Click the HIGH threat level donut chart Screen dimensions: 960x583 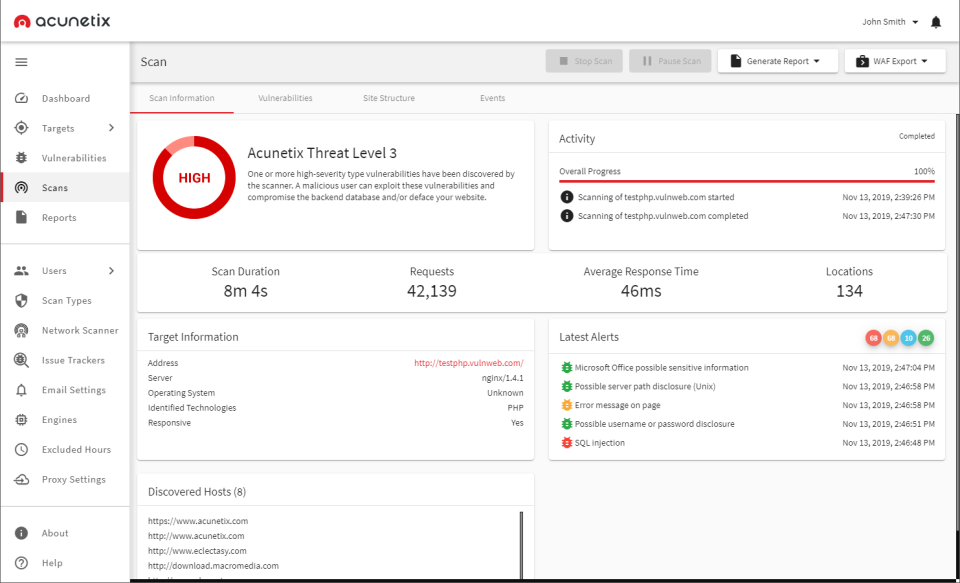click(194, 178)
